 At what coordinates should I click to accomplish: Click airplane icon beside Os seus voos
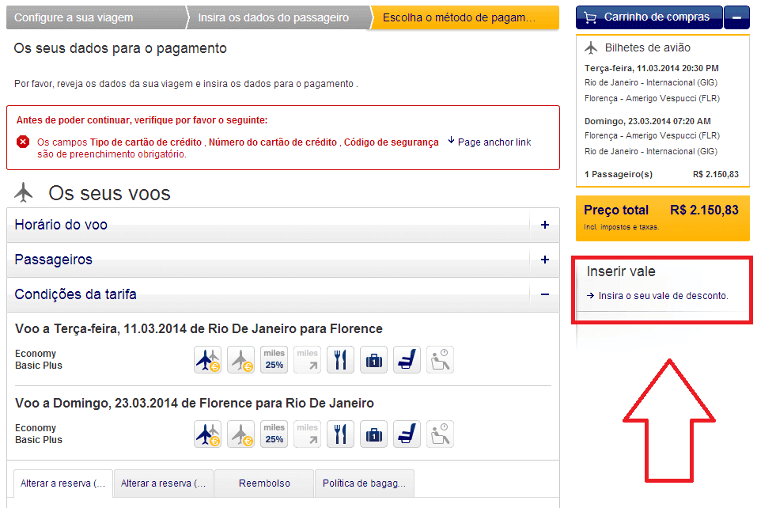coord(24,192)
